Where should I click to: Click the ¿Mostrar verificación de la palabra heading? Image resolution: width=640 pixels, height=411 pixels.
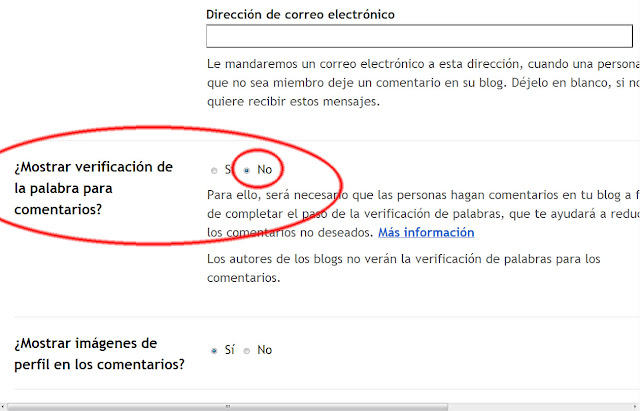coord(94,186)
